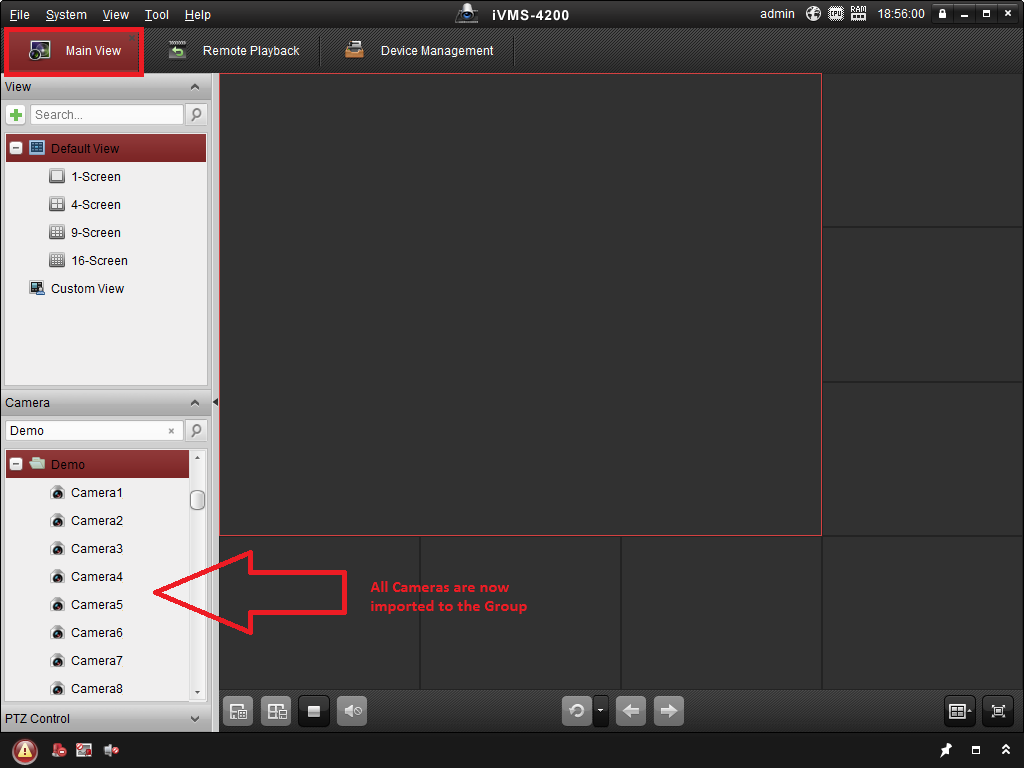Mute audio with the speaker icon
The width and height of the screenshot is (1024, 768).
pos(352,712)
